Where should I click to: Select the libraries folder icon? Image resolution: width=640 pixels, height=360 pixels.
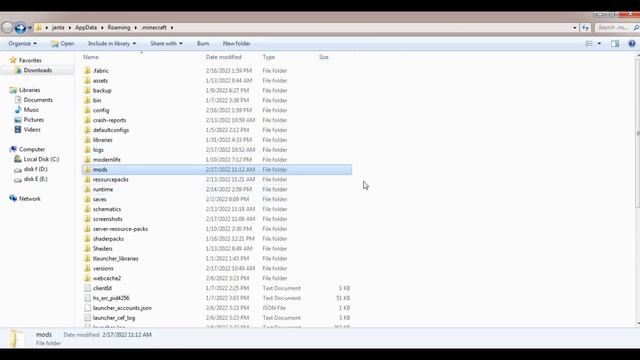[x=87, y=140]
